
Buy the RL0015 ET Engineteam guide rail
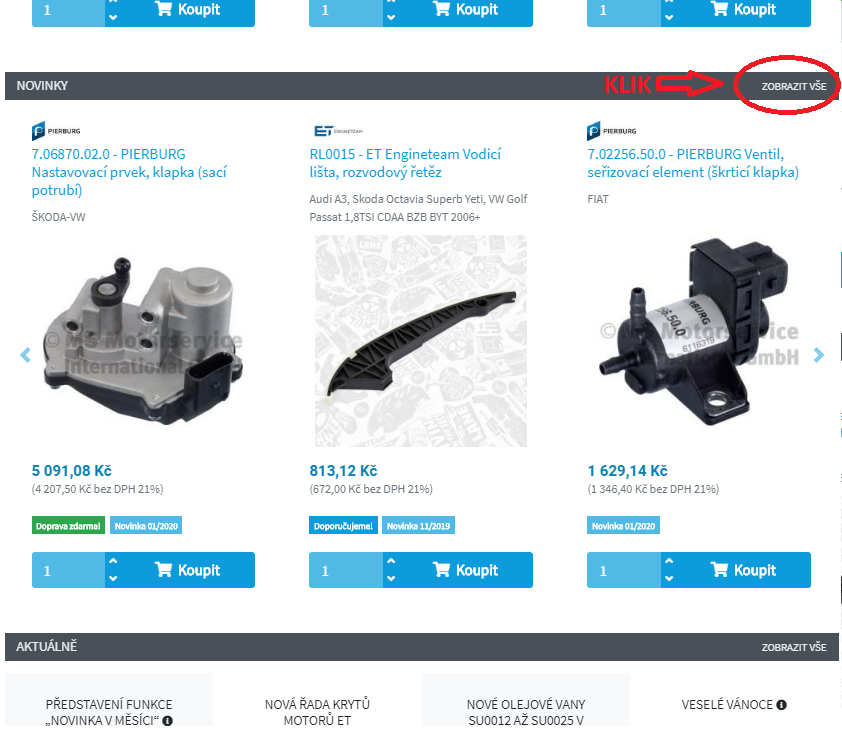[x=466, y=570]
